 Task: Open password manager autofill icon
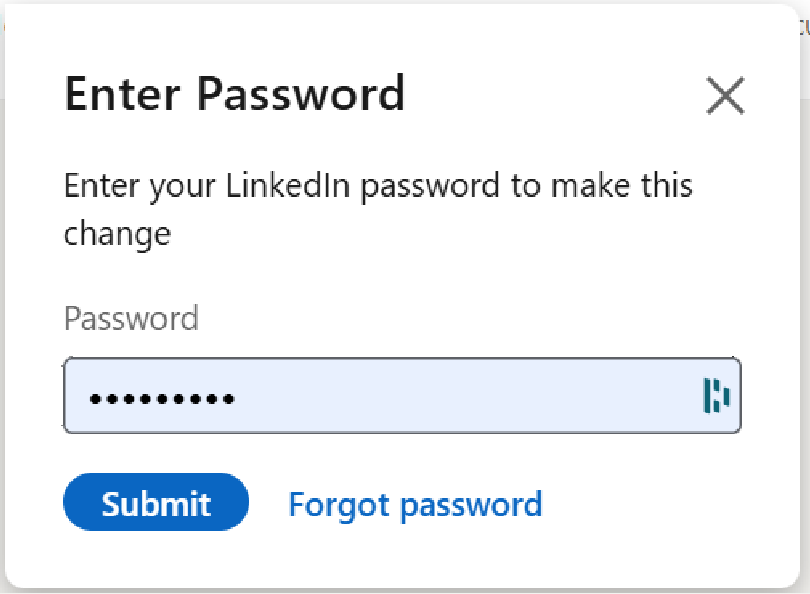point(716,396)
